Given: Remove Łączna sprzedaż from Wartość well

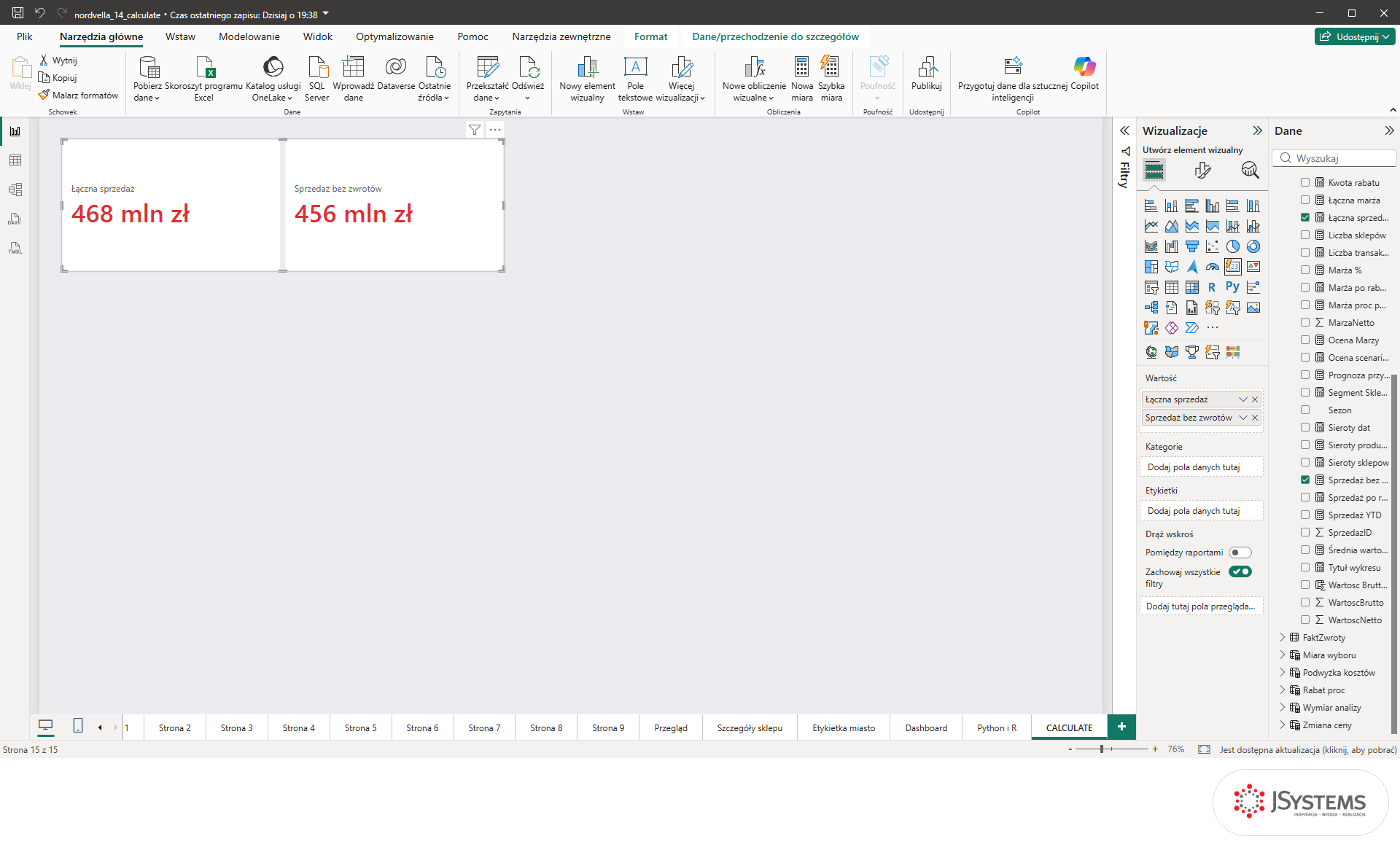Looking at the screenshot, I should point(1255,399).
